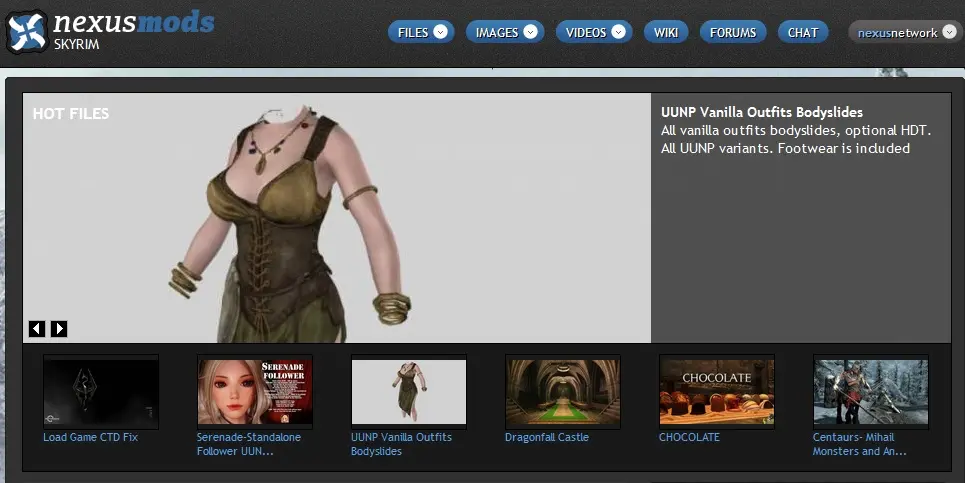Screen dimensions: 965x483
Task: Open the Serenade-Standalone Follower link
Action: tap(249, 444)
